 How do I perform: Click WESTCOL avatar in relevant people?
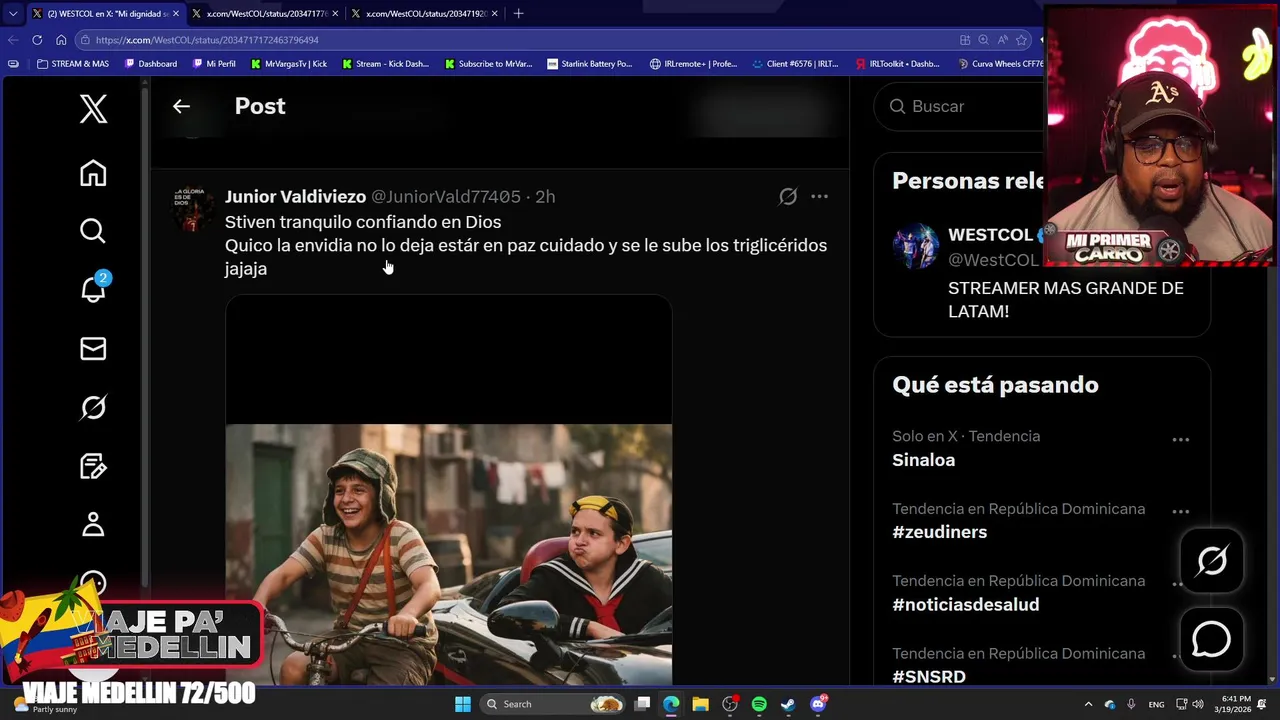[915, 247]
